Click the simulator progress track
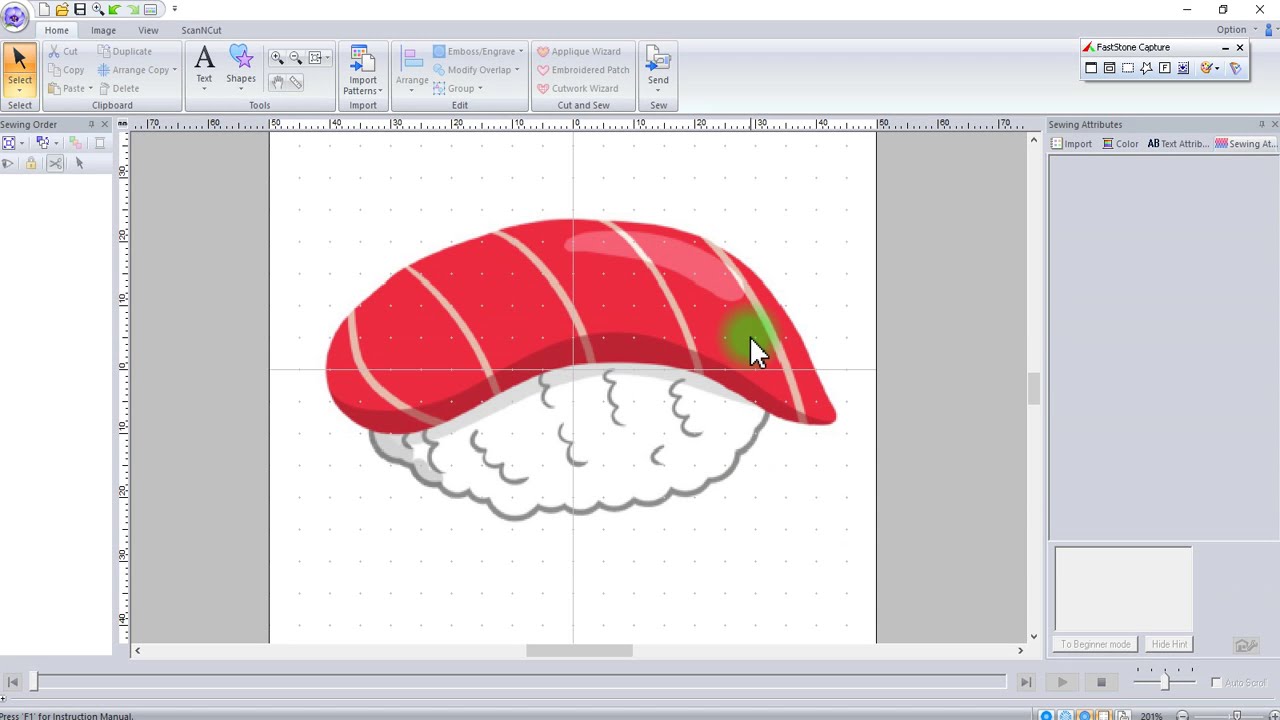The height and width of the screenshot is (720, 1280). tap(520, 682)
